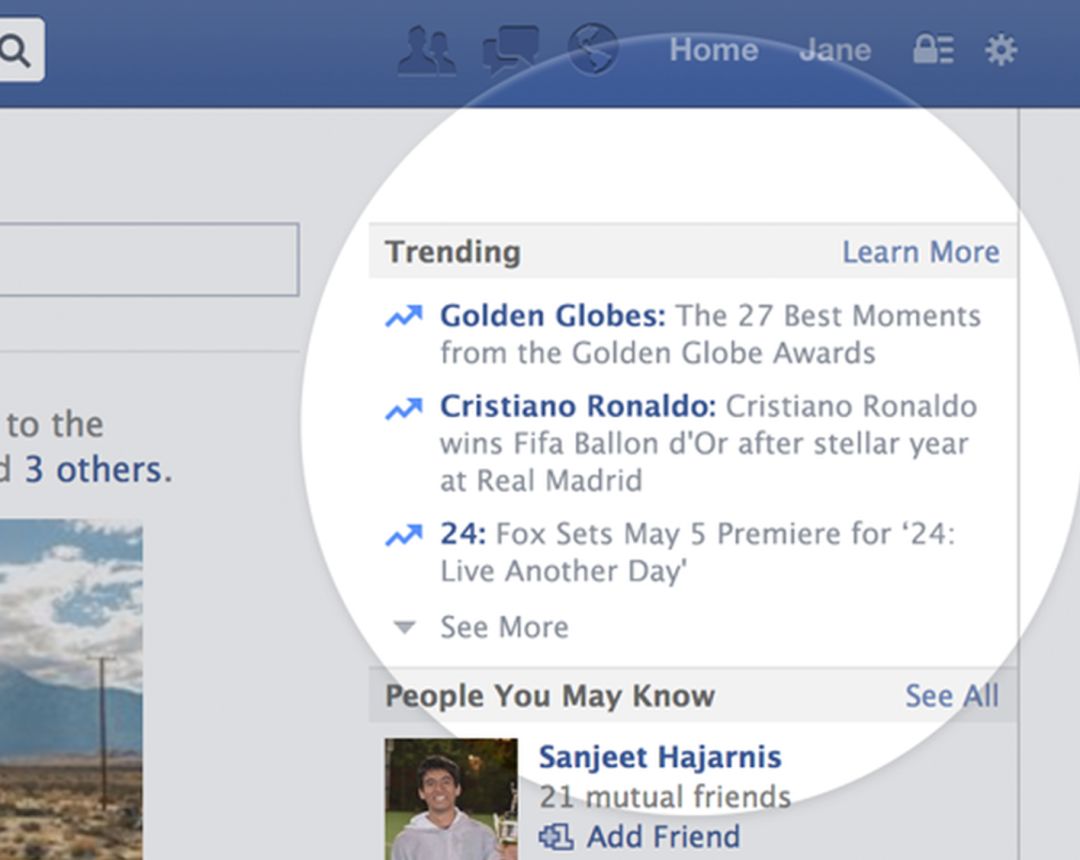This screenshot has width=1080, height=860.
Task: Expand trending list with See More
Action: point(504,627)
